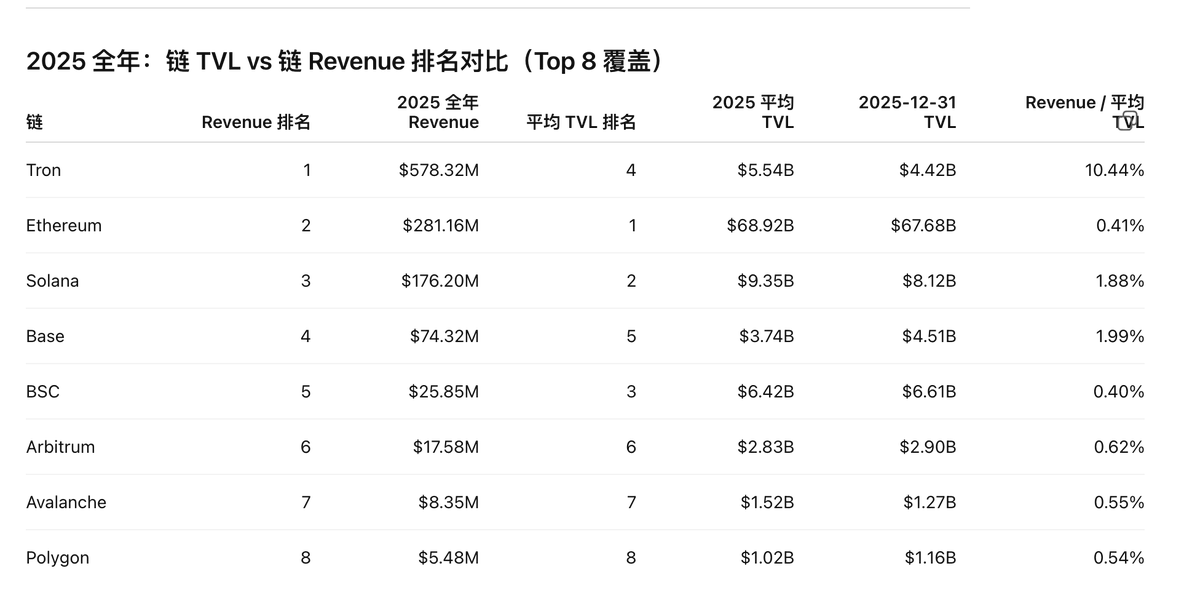Screen dimensions: 1200x598
Task: Click Tron's average TVL rank 4
Action: (631, 170)
